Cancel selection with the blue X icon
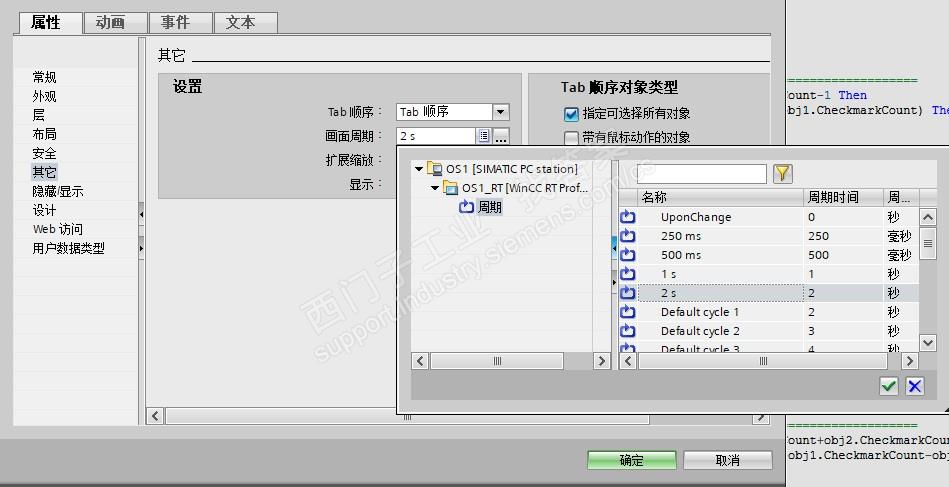Screen dimensions: 949x487 pos(915,386)
